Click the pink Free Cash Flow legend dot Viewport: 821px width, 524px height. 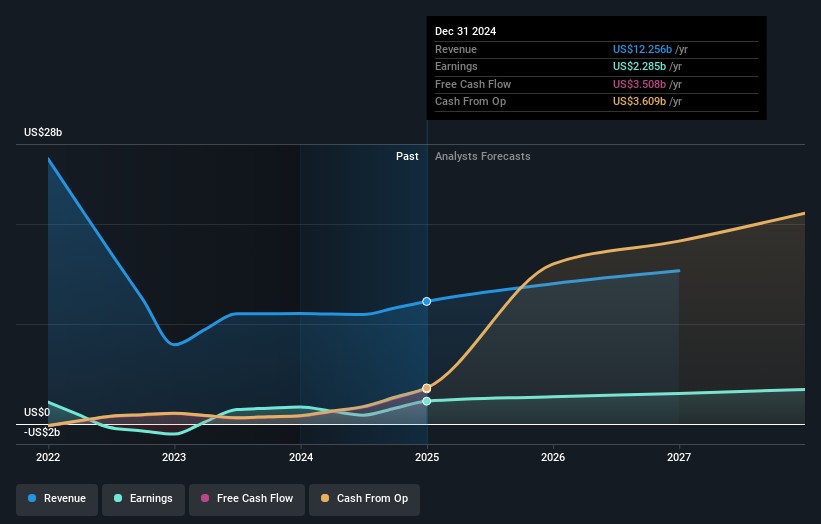207,498
